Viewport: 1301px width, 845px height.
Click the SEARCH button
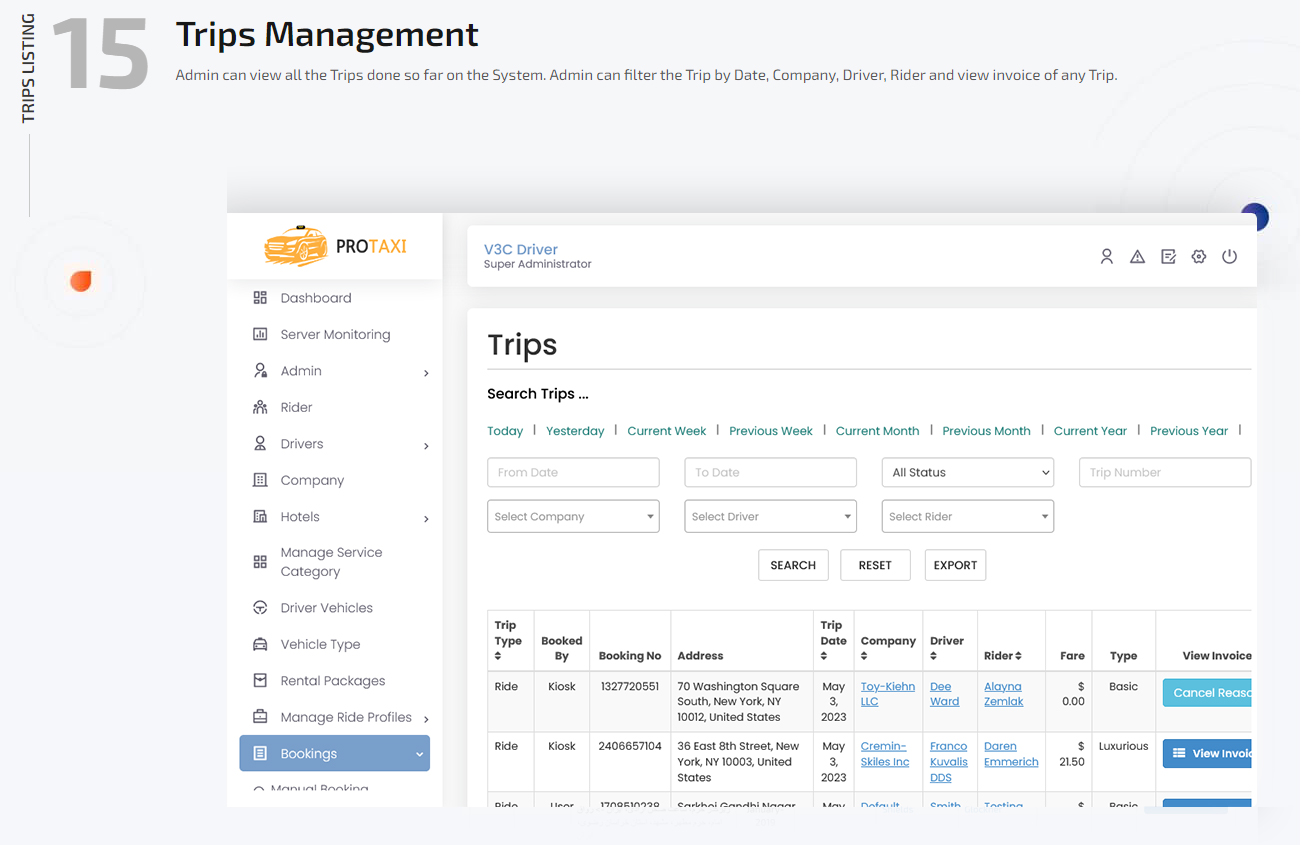click(793, 565)
